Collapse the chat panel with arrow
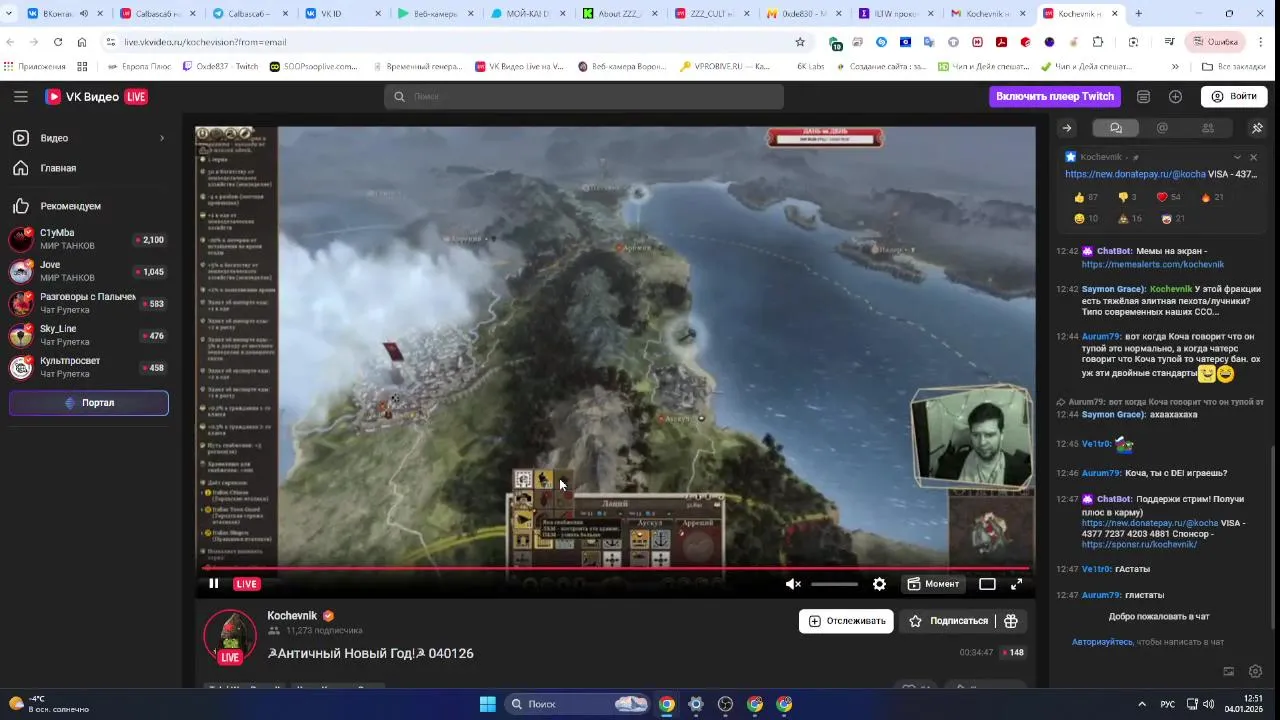 point(1066,128)
